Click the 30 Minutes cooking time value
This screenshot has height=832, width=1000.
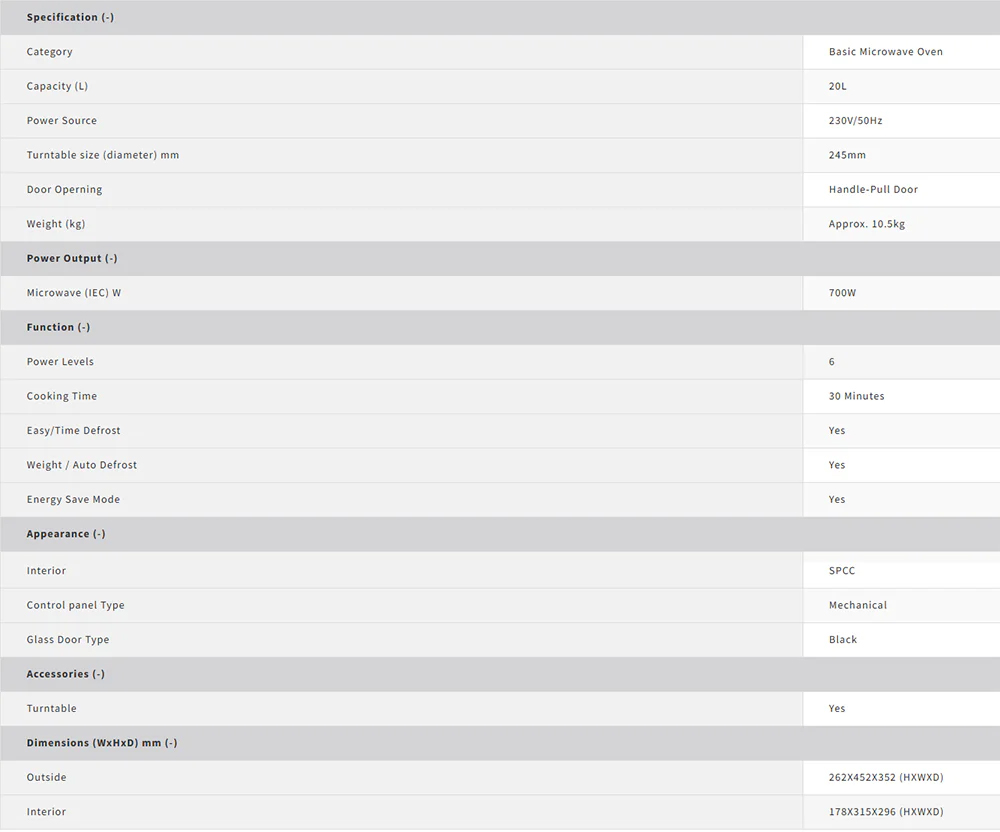pos(856,396)
